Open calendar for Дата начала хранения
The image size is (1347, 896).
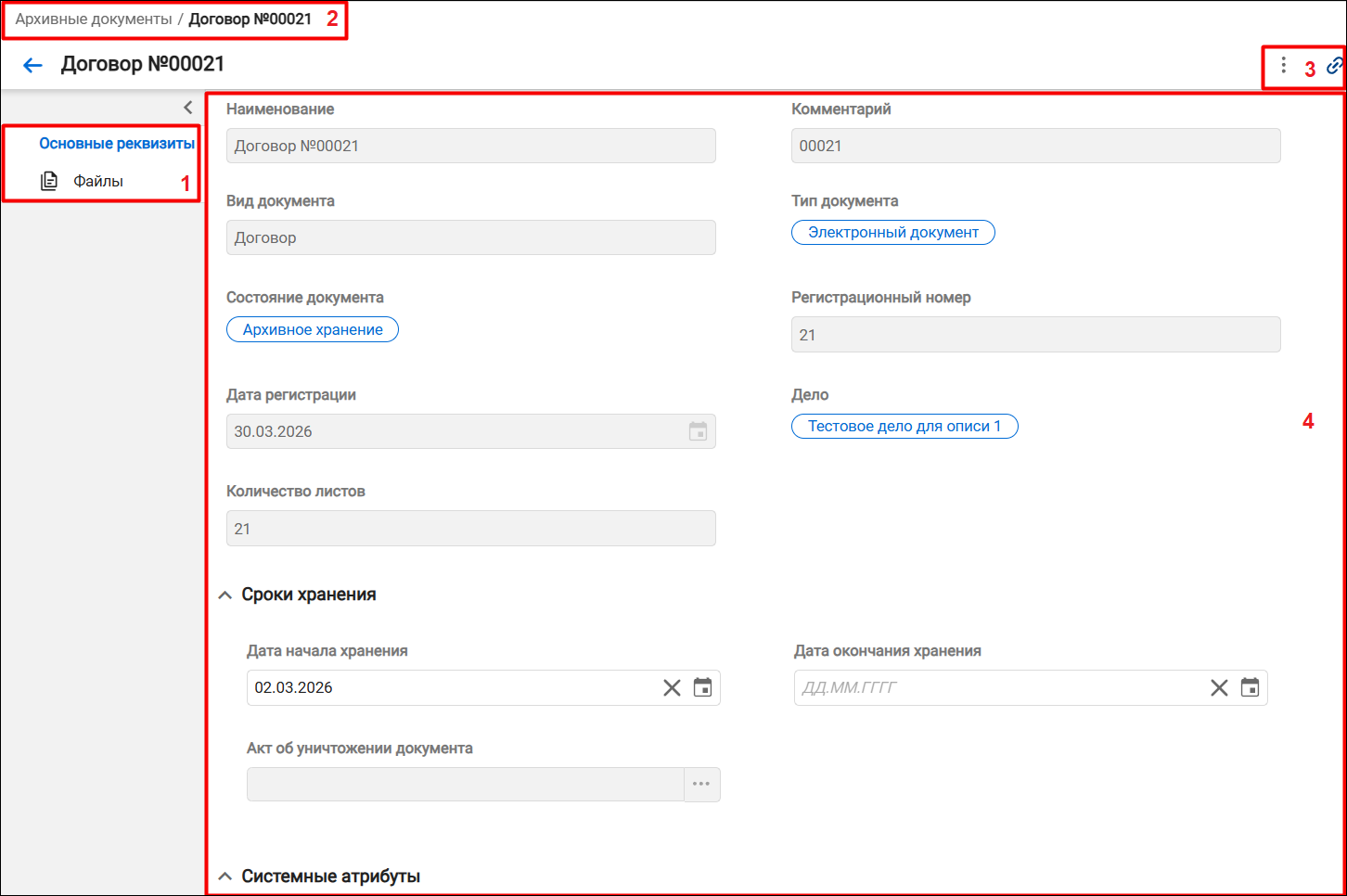703,687
